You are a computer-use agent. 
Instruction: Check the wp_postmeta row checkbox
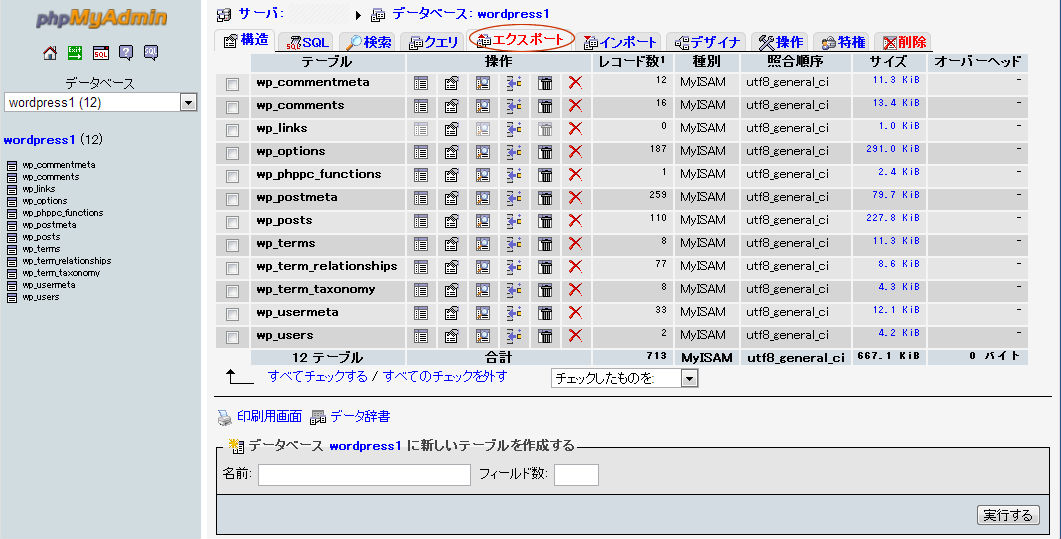(233, 200)
